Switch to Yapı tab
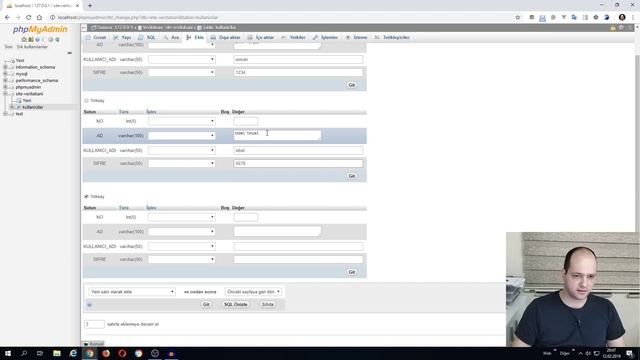Viewport: 640px width, 360px height. (122, 38)
